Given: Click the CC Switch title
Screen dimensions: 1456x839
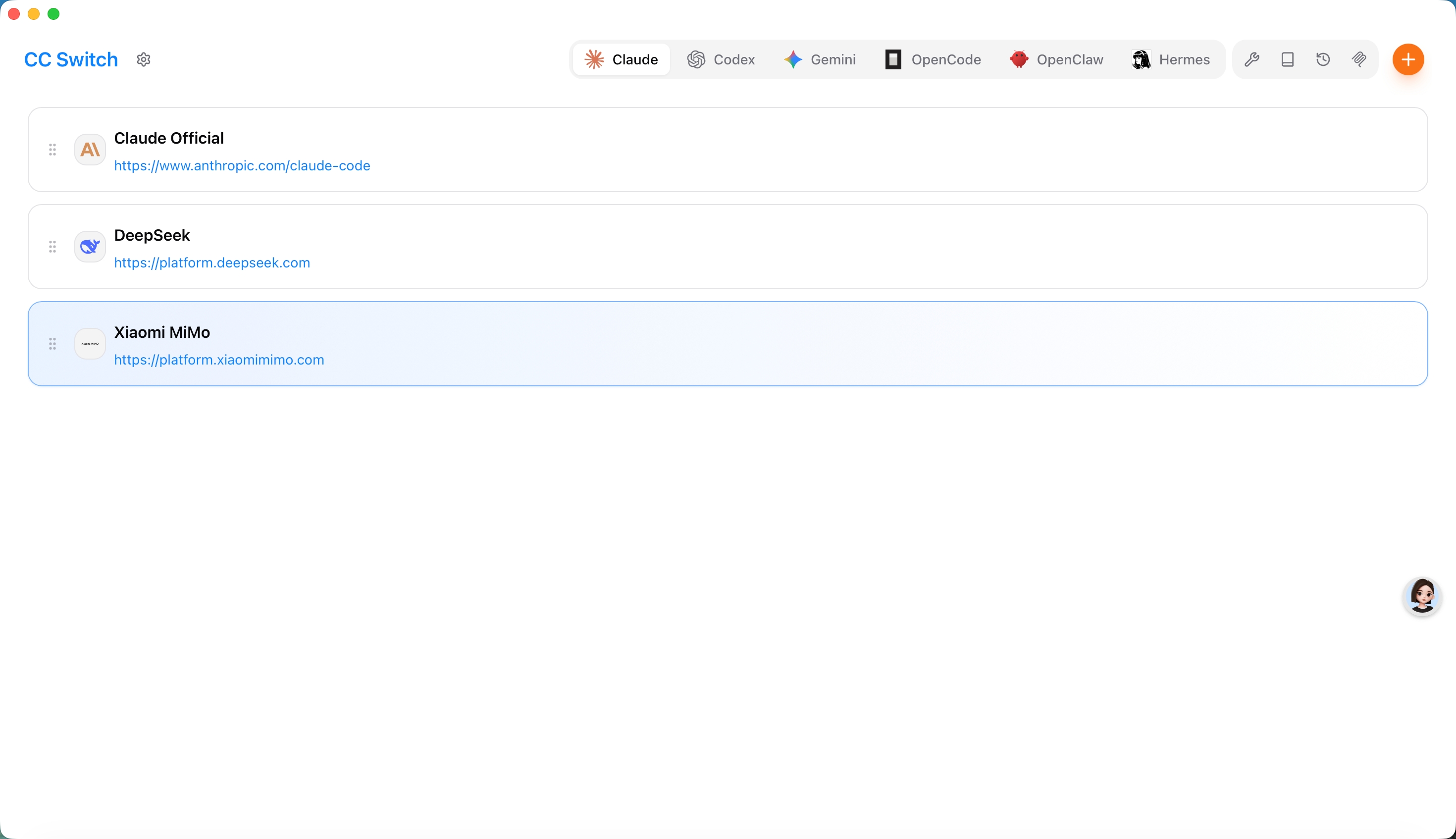Looking at the screenshot, I should pyautogui.click(x=71, y=59).
